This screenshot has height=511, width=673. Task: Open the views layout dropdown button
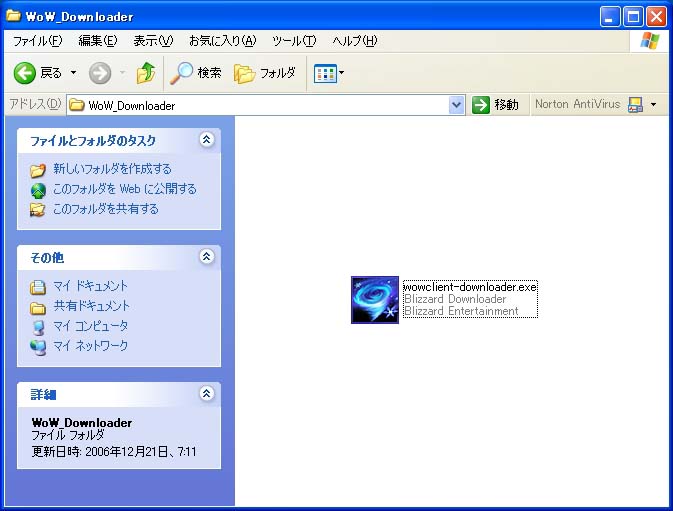pyautogui.click(x=329, y=73)
